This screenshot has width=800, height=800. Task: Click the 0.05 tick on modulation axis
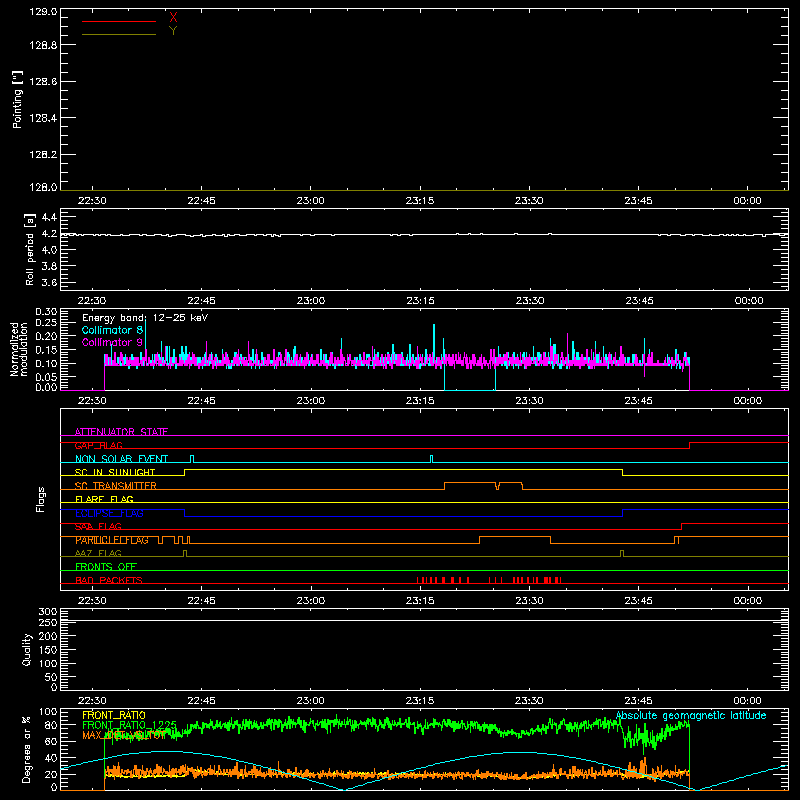pos(46,377)
